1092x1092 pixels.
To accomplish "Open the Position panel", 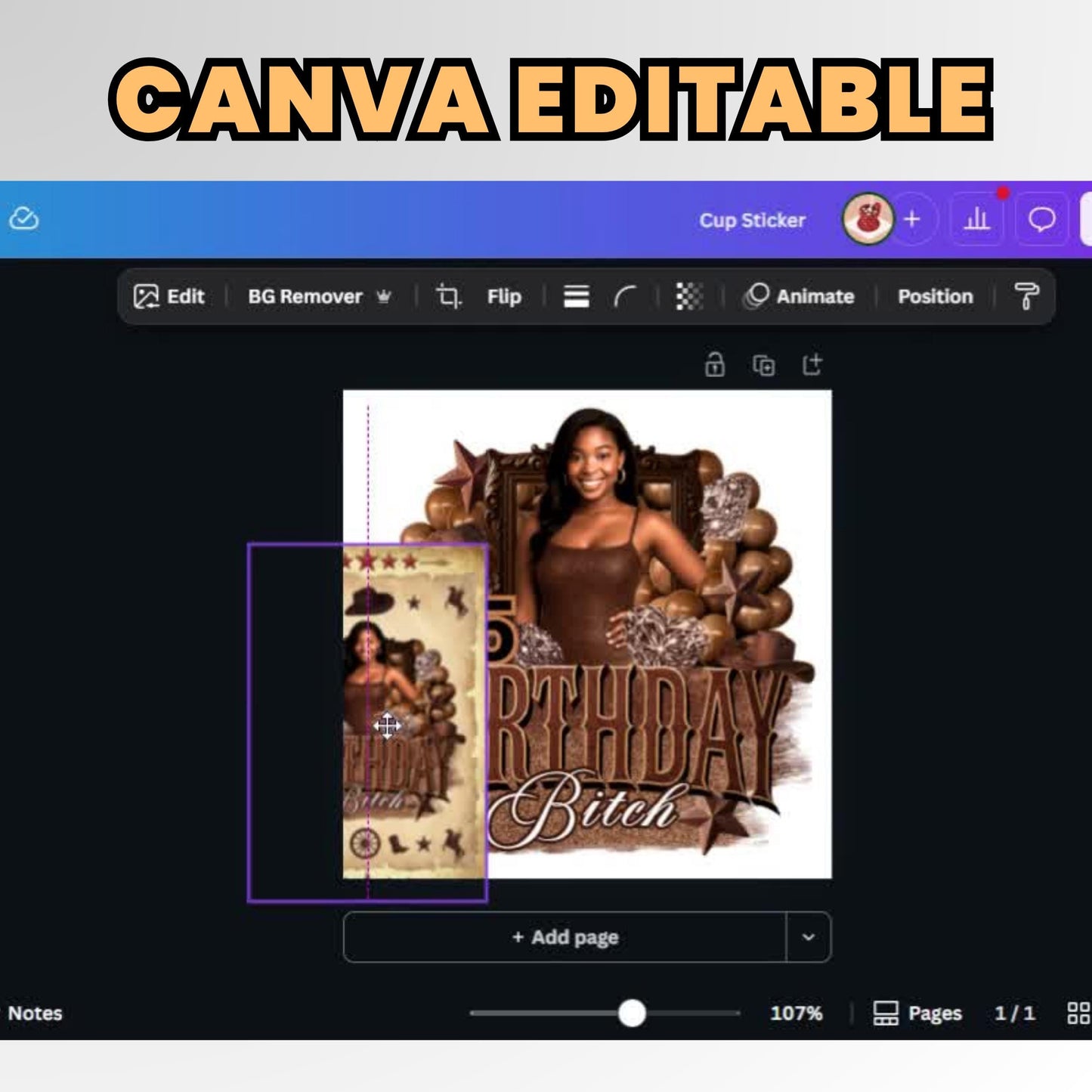I will [935, 296].
